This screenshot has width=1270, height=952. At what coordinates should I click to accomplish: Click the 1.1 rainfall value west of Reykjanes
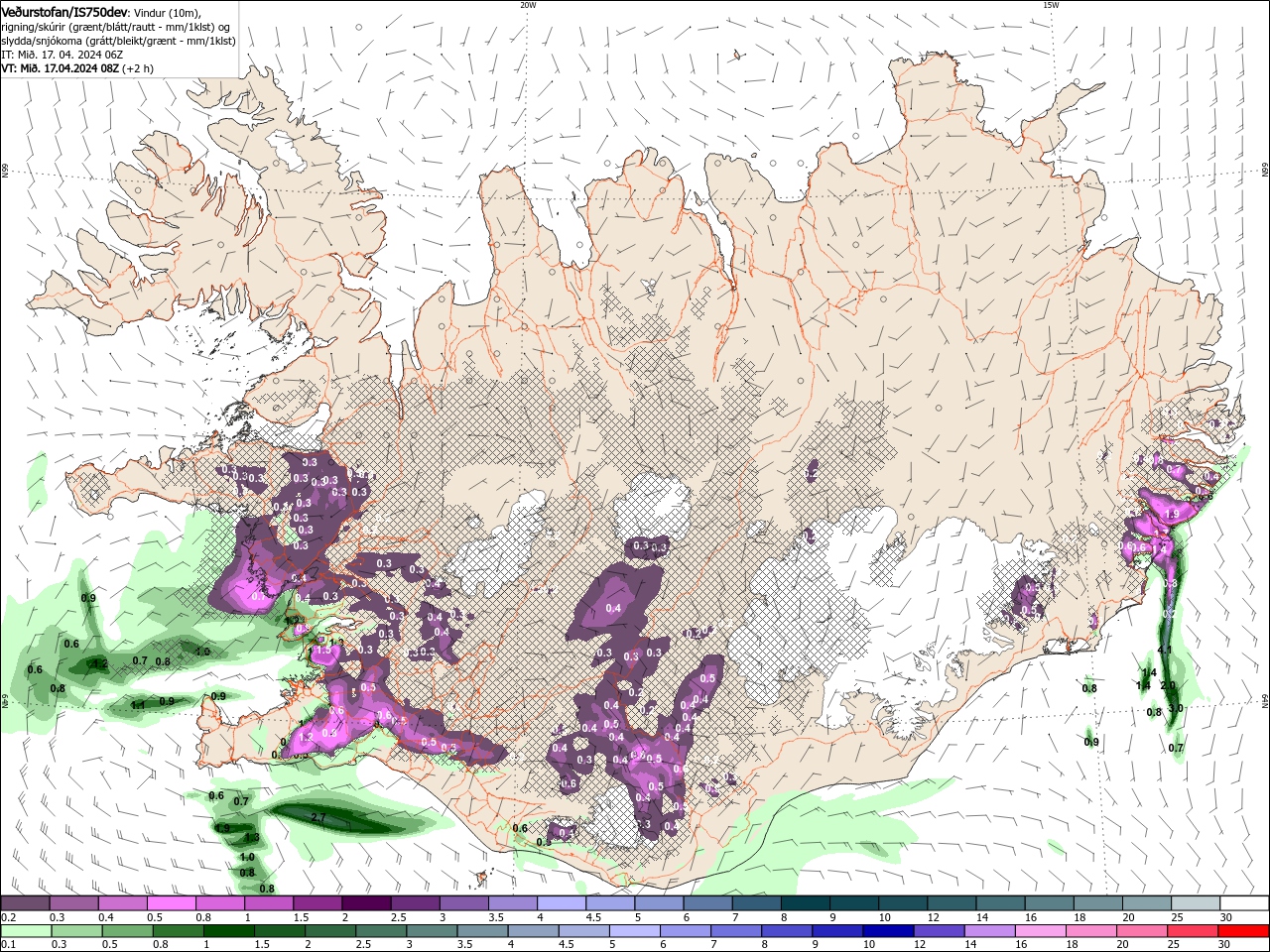click(x=138, y=705)
